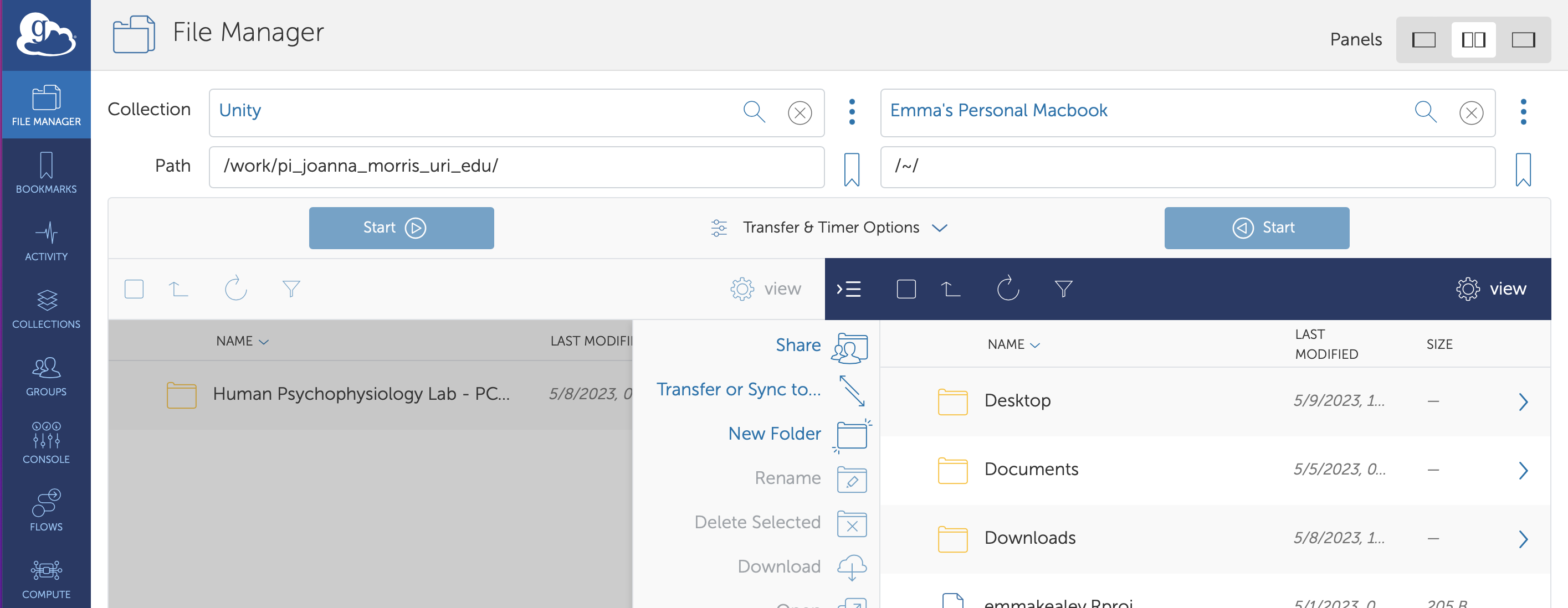Open Console in the sidebar
This screenshot has height=608, width=1568.
(x=46, y=443)
